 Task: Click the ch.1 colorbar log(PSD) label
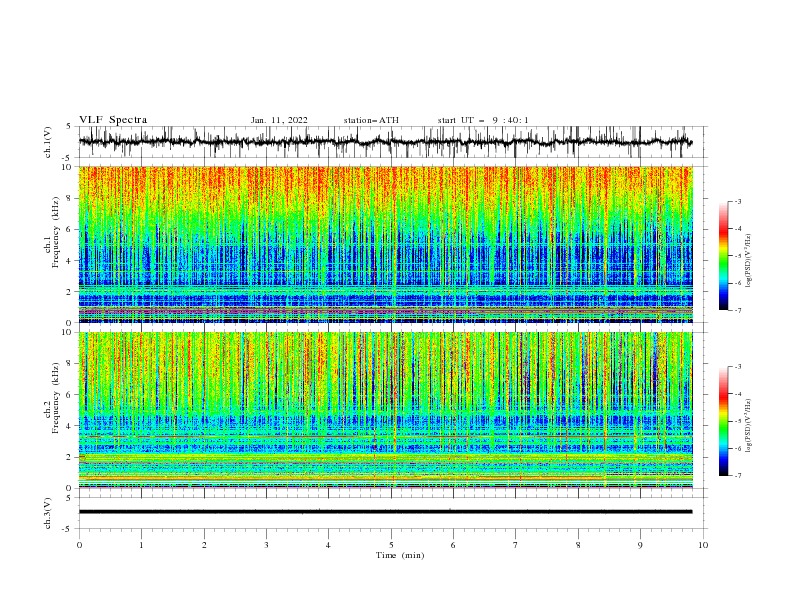point(748,261)
